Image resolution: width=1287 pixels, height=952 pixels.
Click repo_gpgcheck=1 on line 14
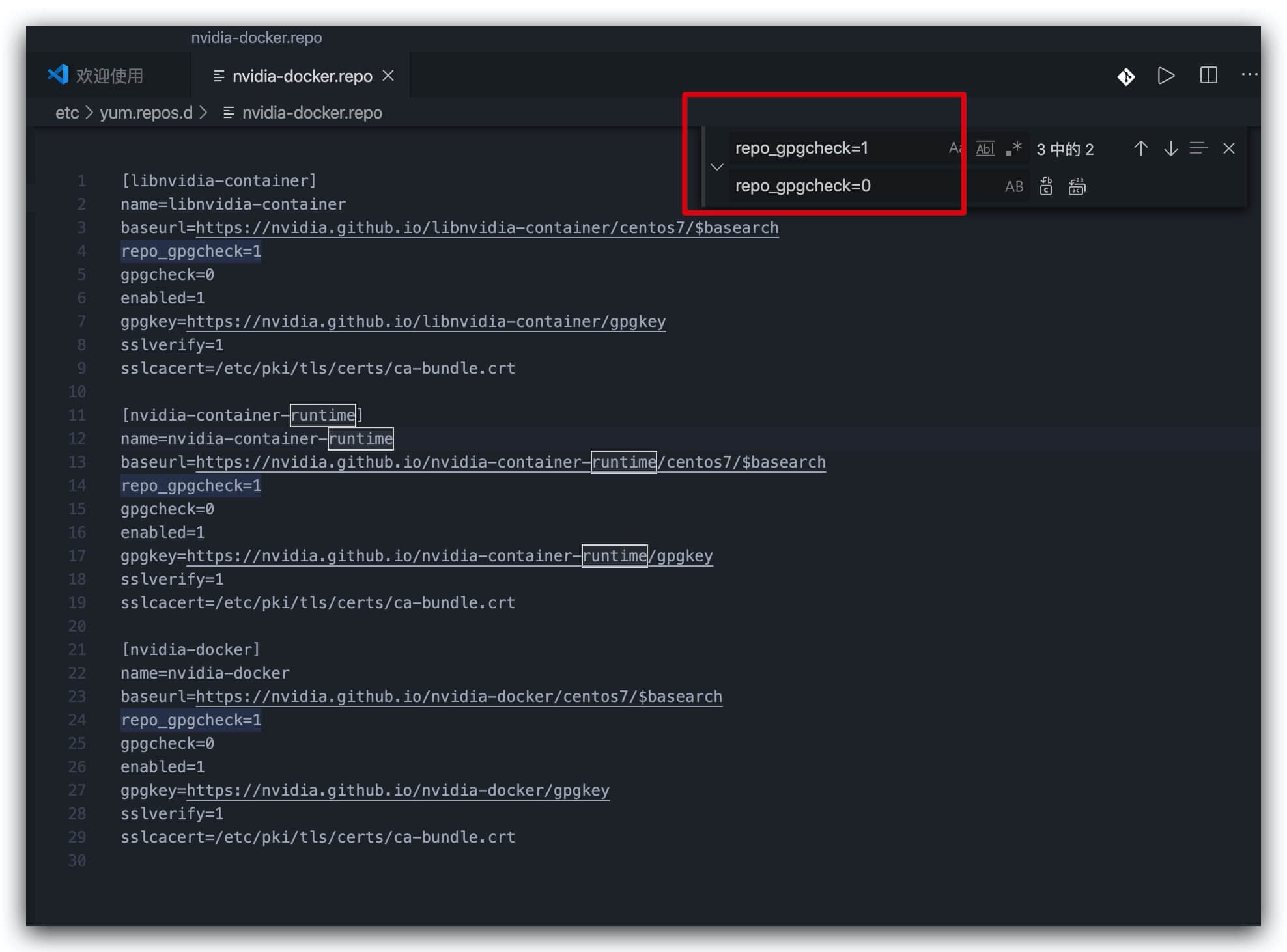[x=191, y=486]
